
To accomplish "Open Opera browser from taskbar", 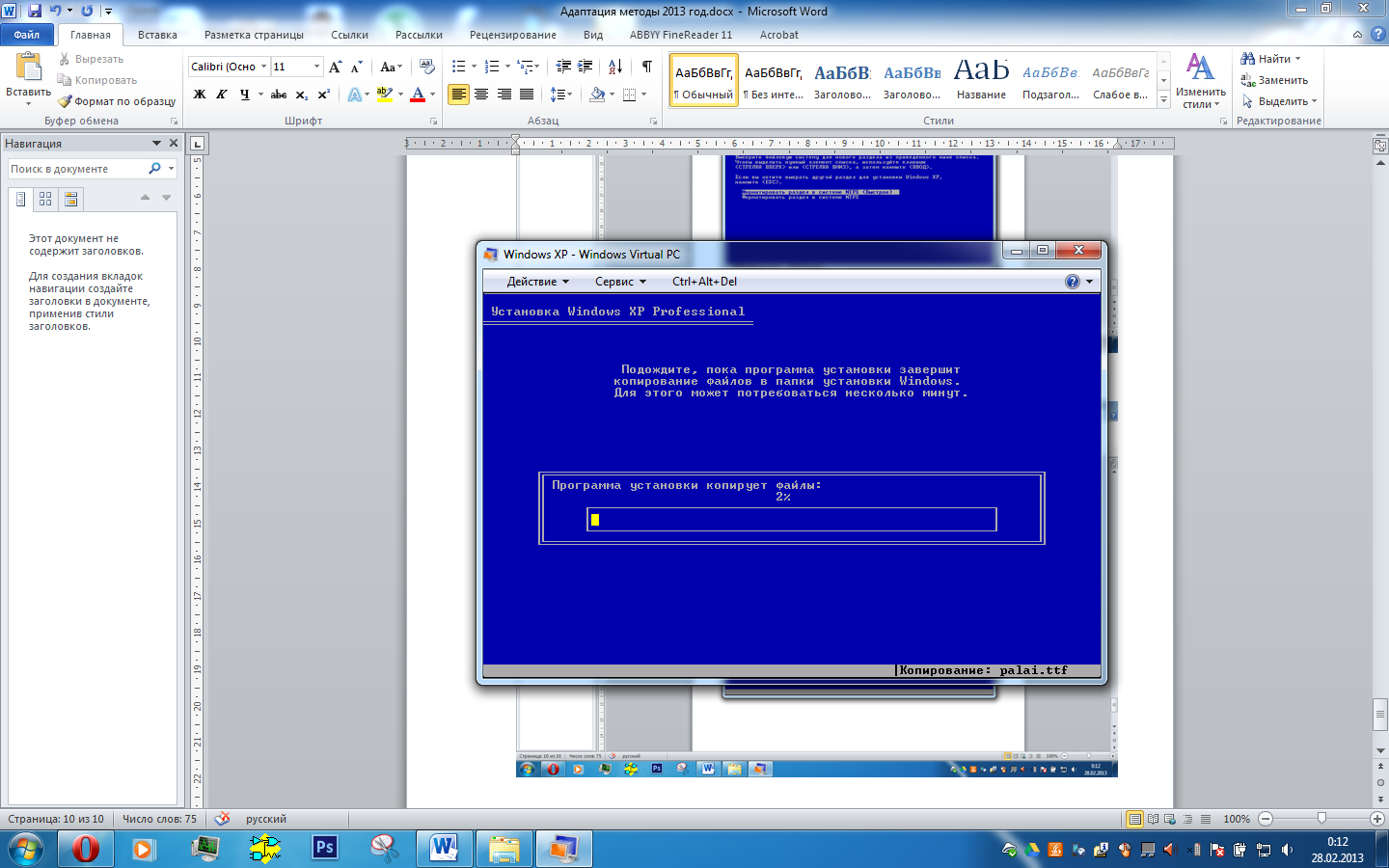I will click(x=86, y=849).
